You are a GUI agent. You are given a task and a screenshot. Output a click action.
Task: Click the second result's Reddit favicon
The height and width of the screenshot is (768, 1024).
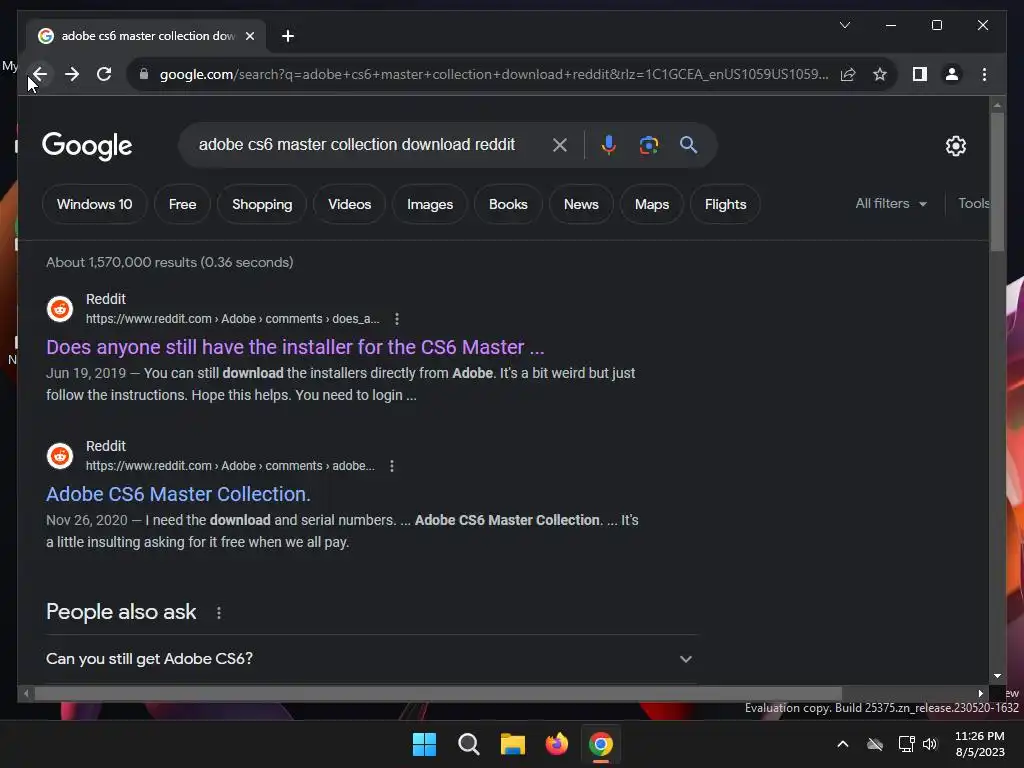tap(60, 456)
